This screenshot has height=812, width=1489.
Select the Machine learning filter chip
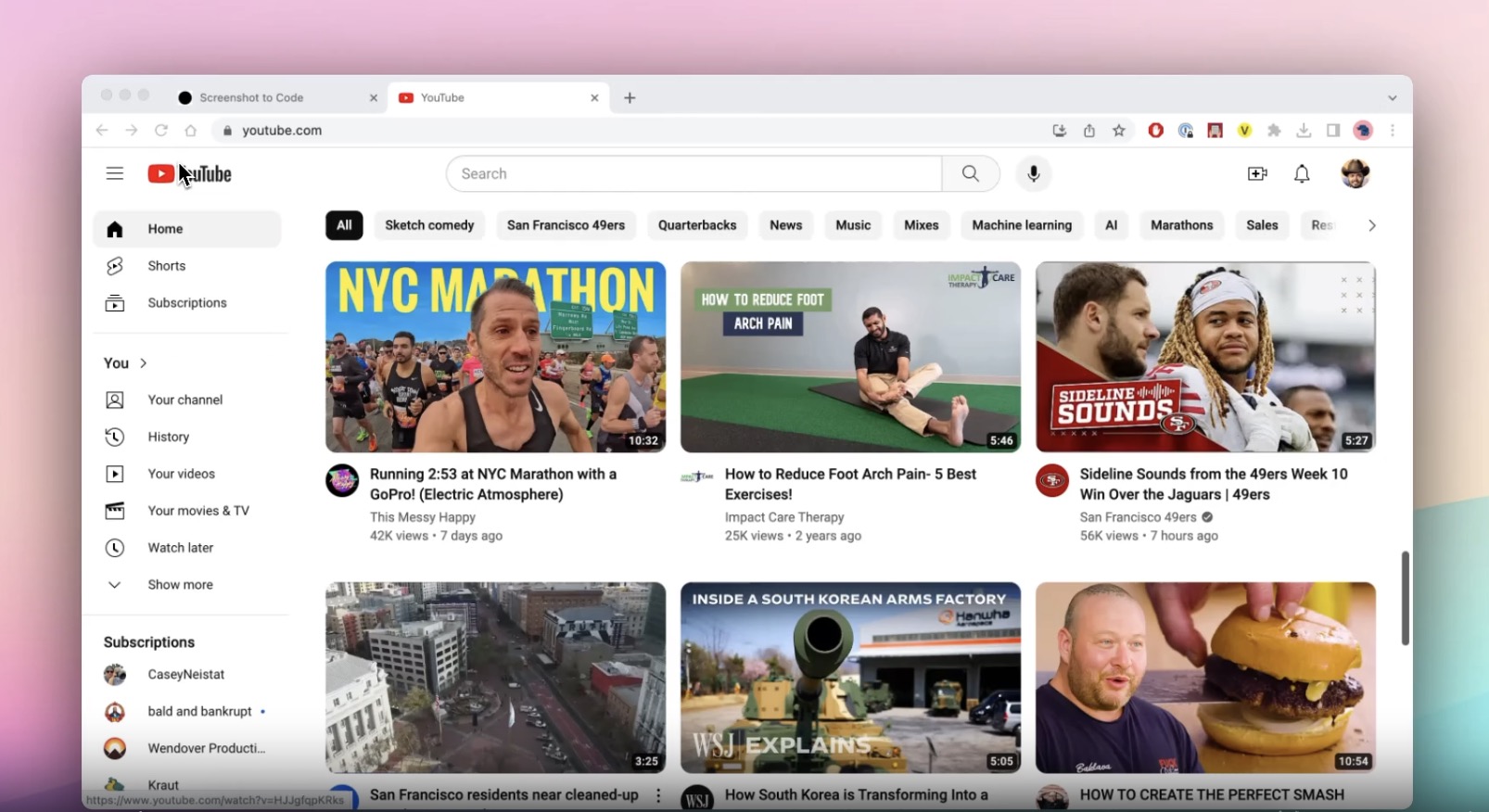pyautogui.click(x=1021, y=225)
